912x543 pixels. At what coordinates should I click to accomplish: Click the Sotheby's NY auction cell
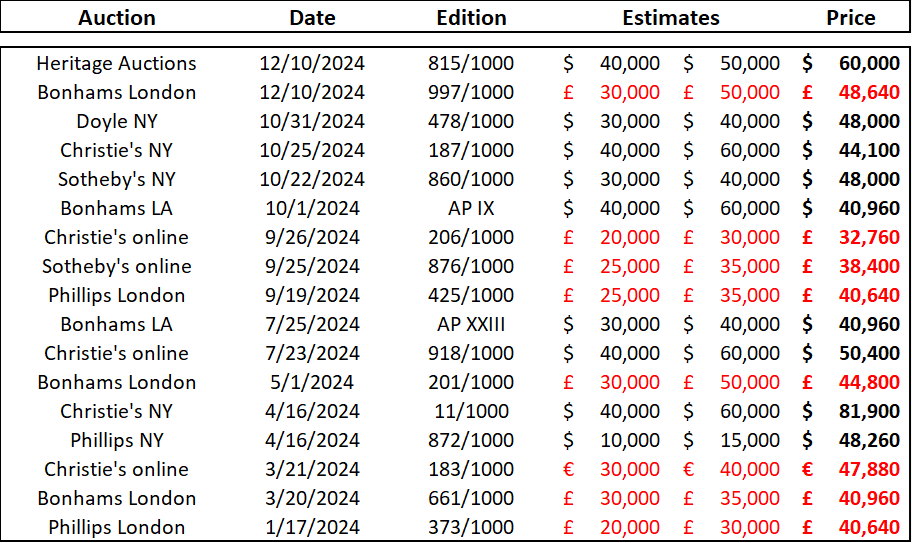[x=117, y=180]
